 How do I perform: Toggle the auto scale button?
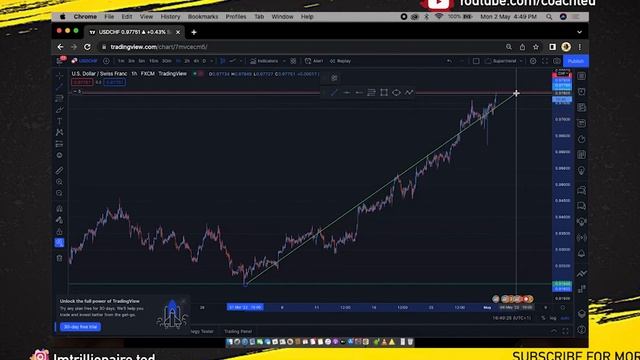565,318
